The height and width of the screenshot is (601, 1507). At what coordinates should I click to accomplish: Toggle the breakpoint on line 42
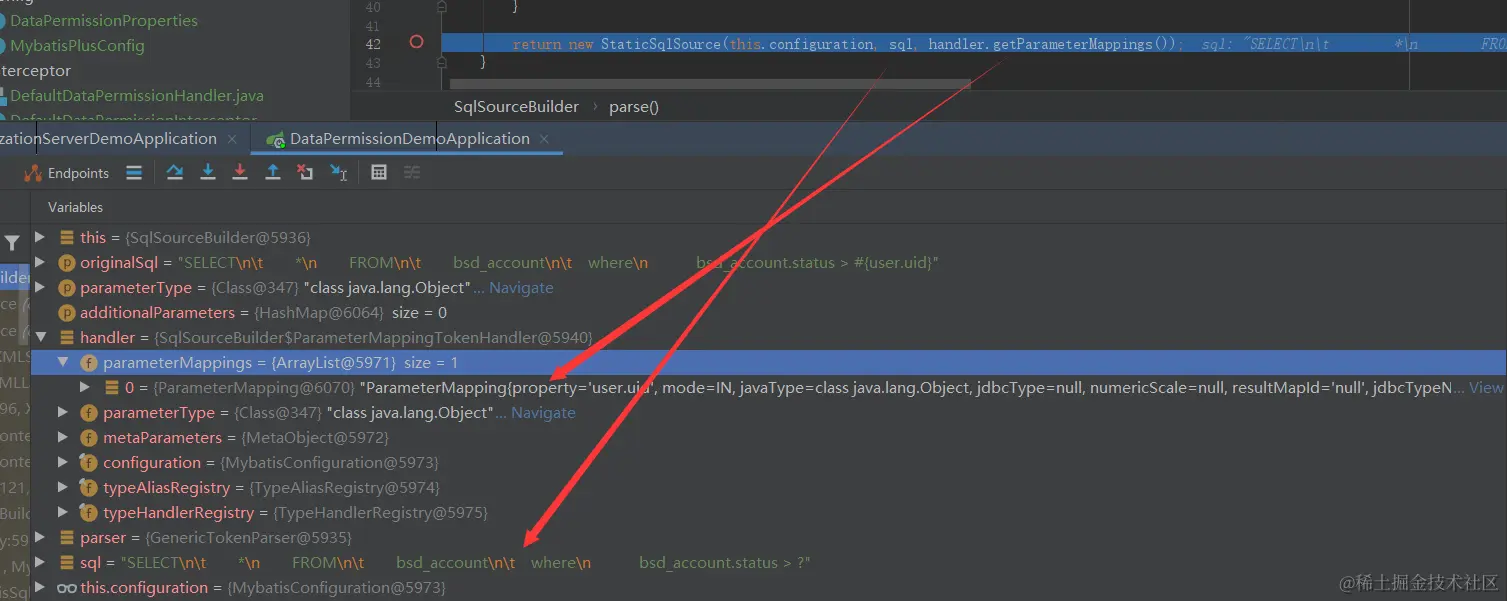tap(417, 42)
